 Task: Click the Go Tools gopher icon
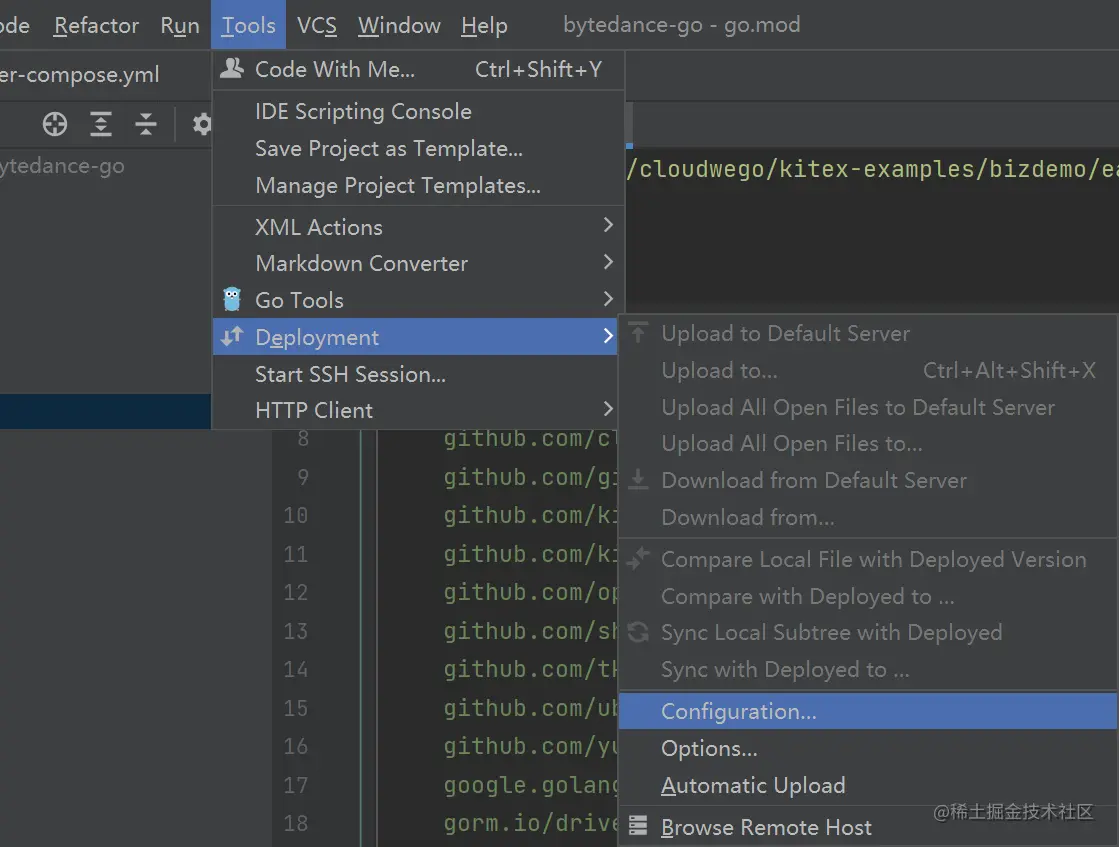[232, 299]
